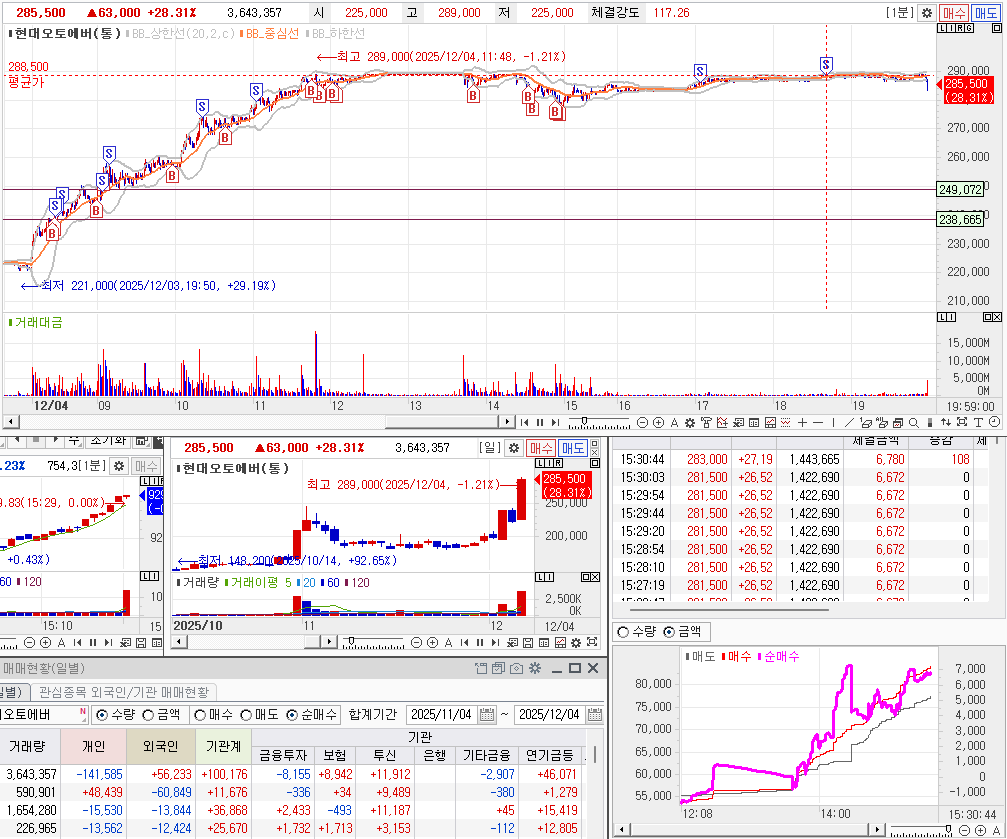Click crosshair plus tool in main chart toolbar
This screenshot has height=839, width=1007.
click(x=802, y=423)
